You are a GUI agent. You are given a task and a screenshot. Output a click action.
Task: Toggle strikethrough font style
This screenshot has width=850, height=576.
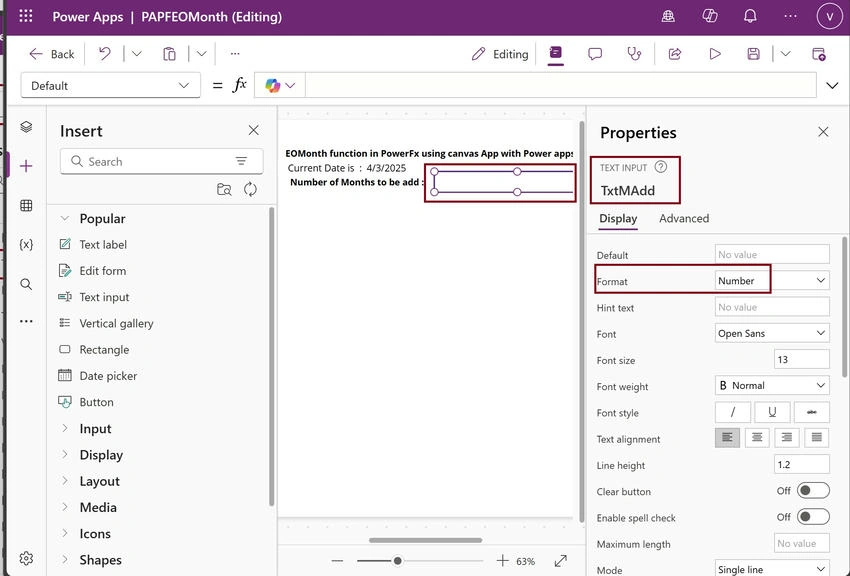[x=812, y=412]
